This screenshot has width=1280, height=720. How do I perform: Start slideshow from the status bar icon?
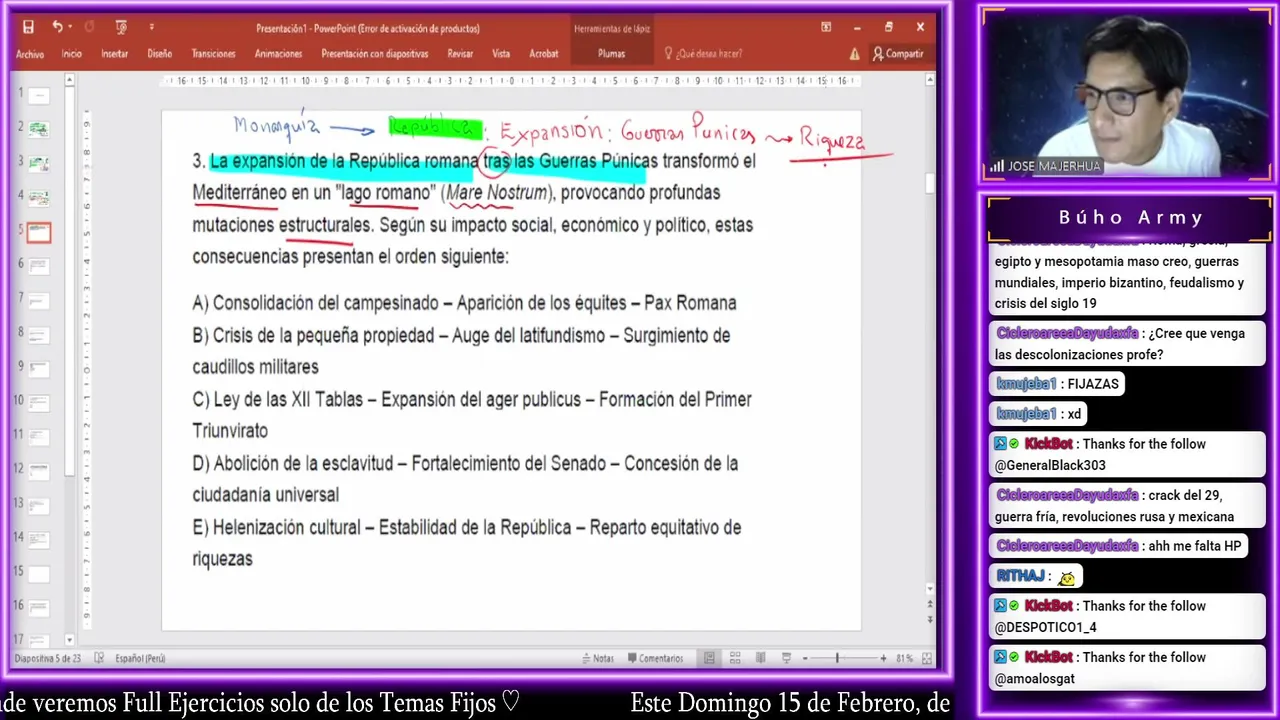[788, 658]
